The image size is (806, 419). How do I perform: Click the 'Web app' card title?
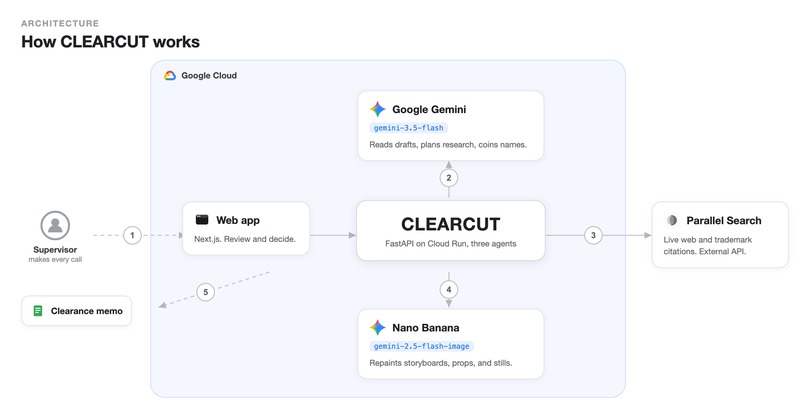[x=238, y=220]
